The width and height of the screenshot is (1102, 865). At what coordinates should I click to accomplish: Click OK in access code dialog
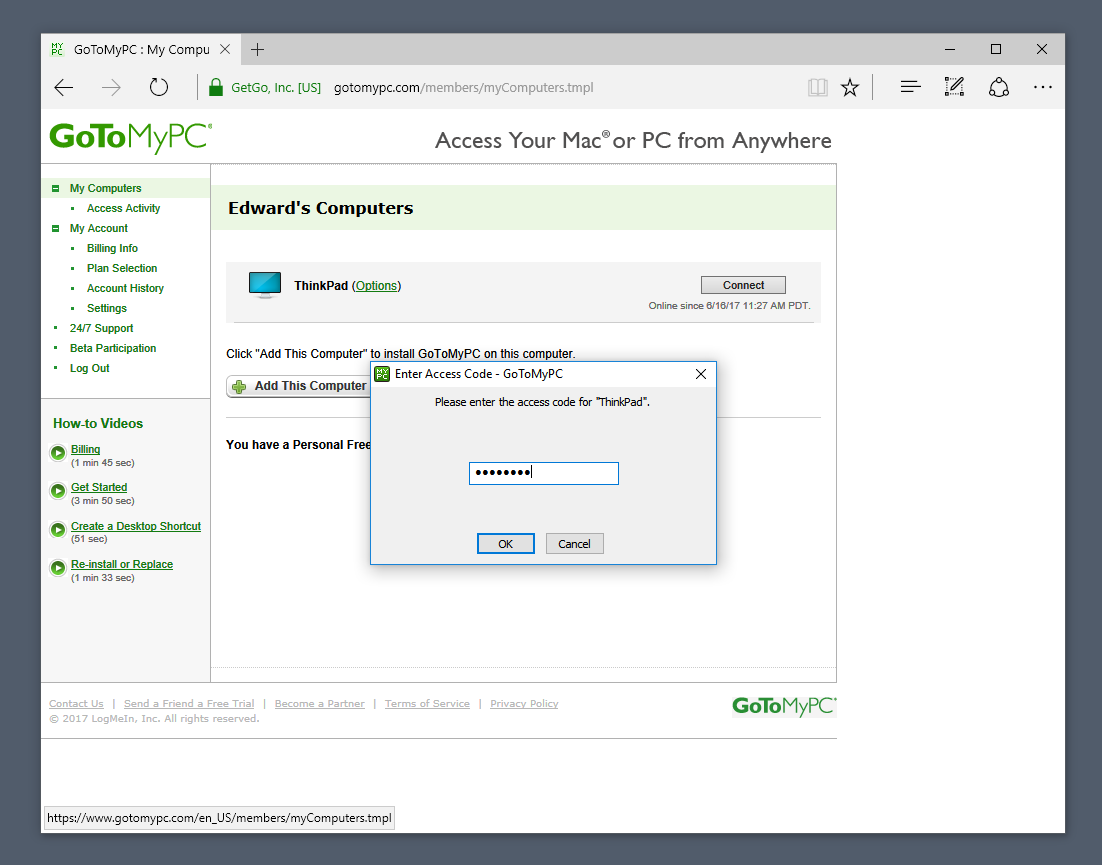pos(505,544)
